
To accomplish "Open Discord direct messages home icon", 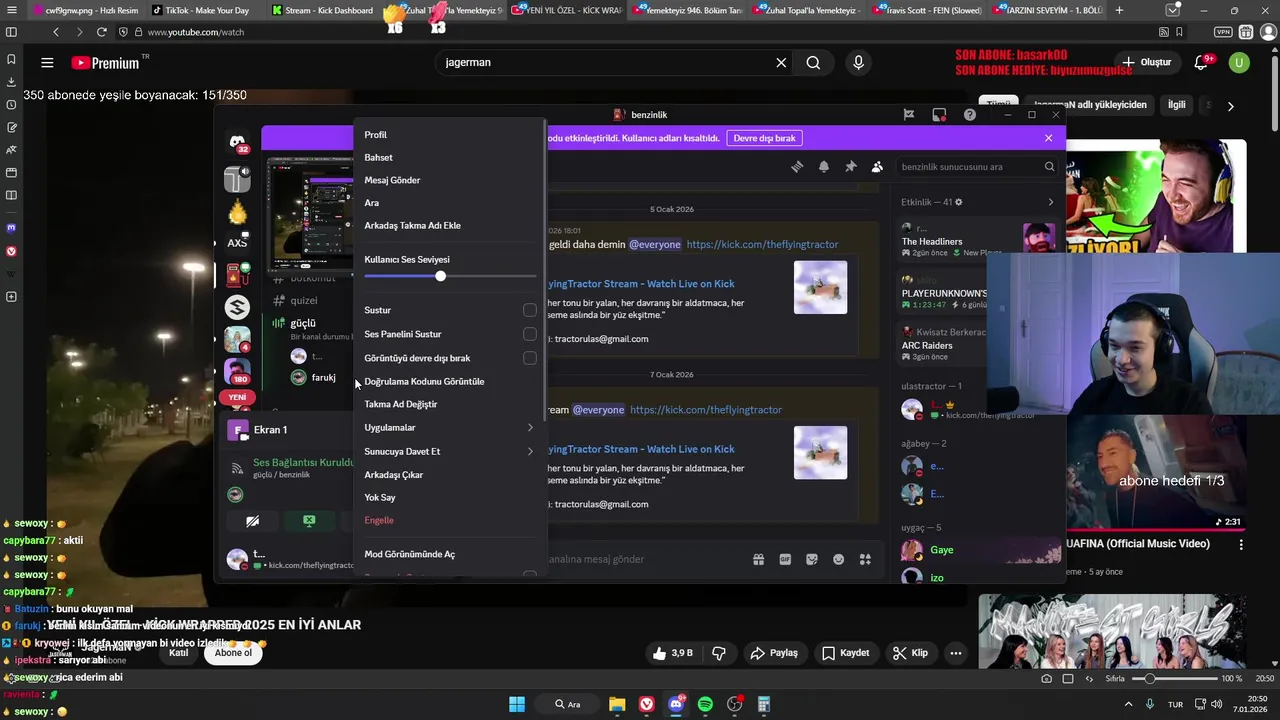I will [237, 142].
